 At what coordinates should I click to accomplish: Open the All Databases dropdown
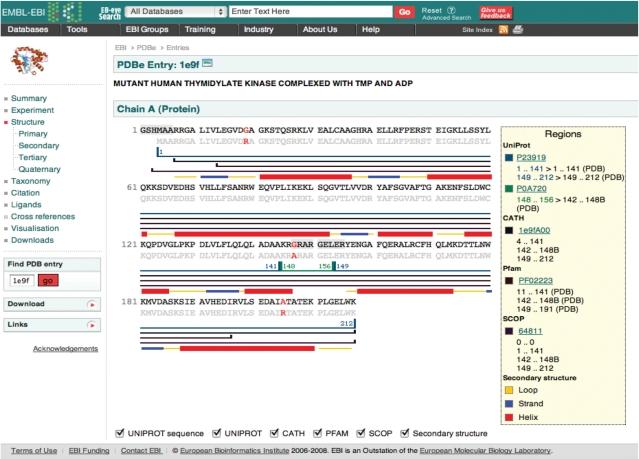point(174,12)
